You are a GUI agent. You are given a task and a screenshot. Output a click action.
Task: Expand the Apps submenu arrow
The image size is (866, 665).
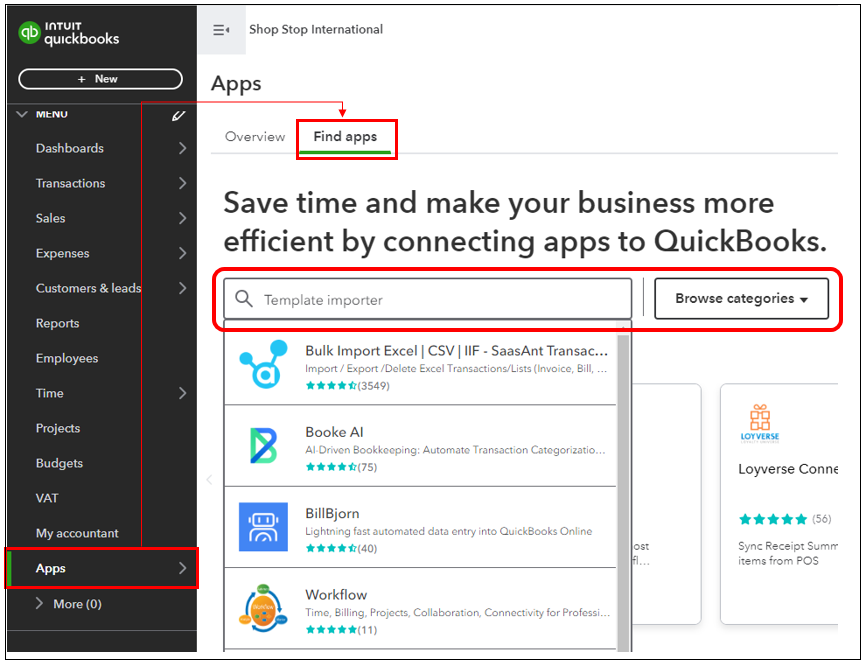[x=183, y=568]
